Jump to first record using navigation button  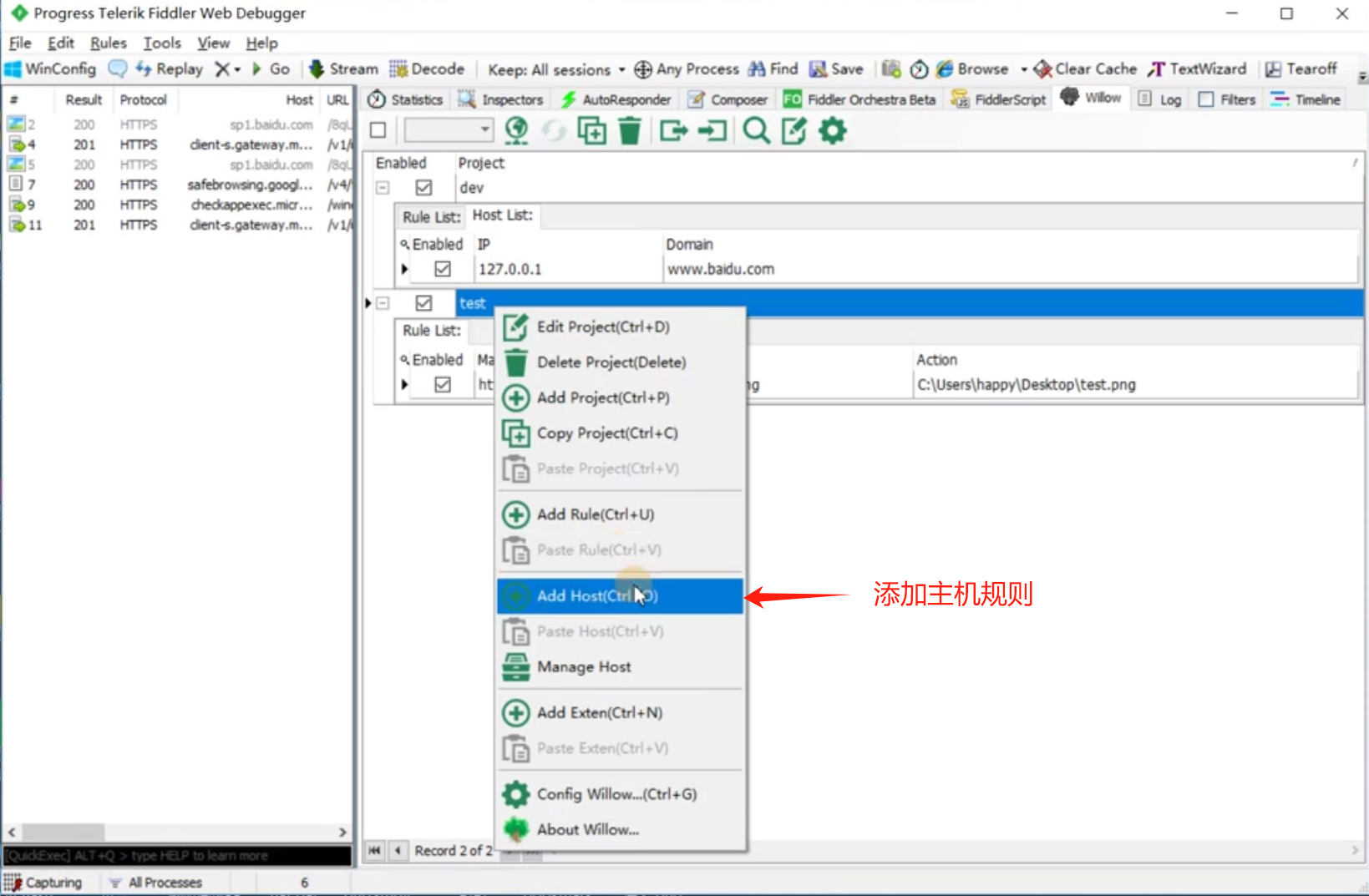coord(374,850)
